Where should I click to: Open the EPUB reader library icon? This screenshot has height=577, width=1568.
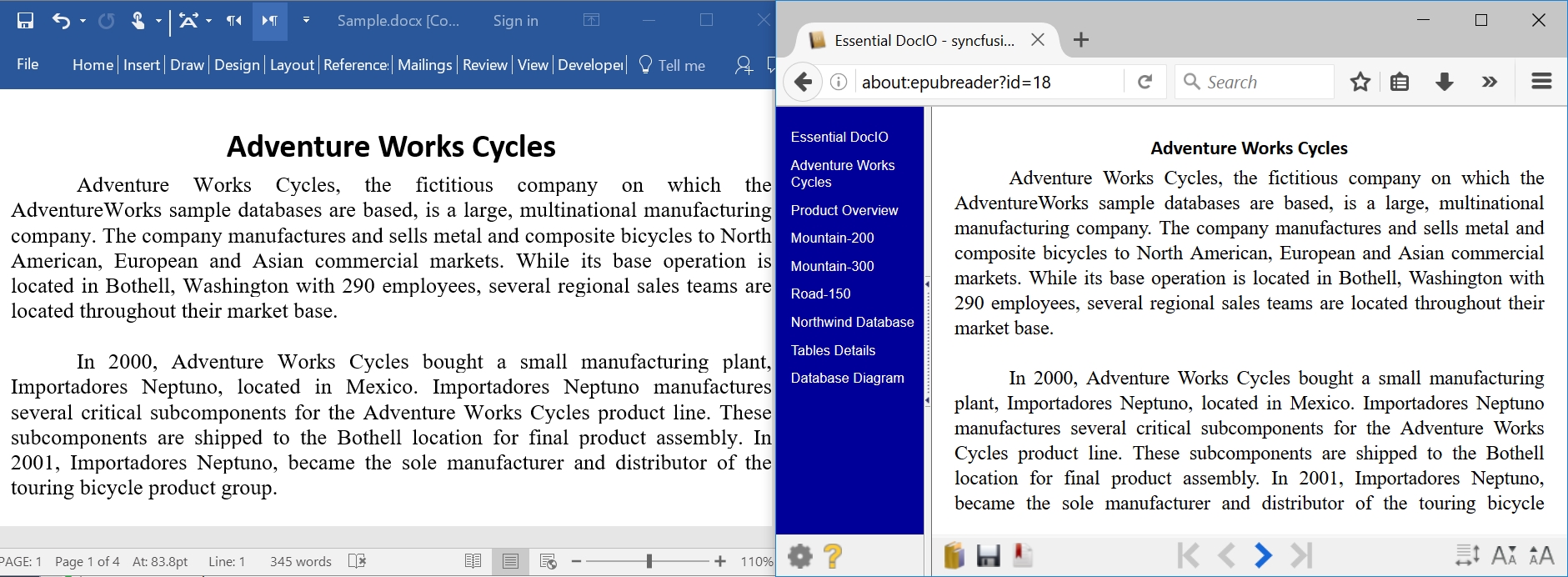[954, 555]
